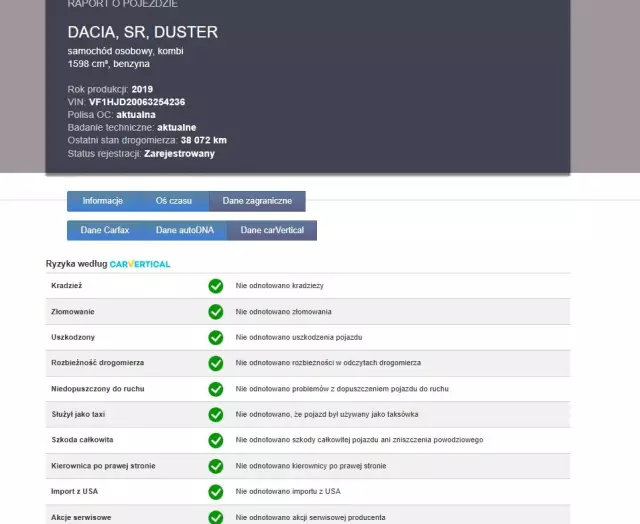640x524 pixels.
Task: Click the DACIA, SR, DUSTER heading
Action: click(143, 32)
